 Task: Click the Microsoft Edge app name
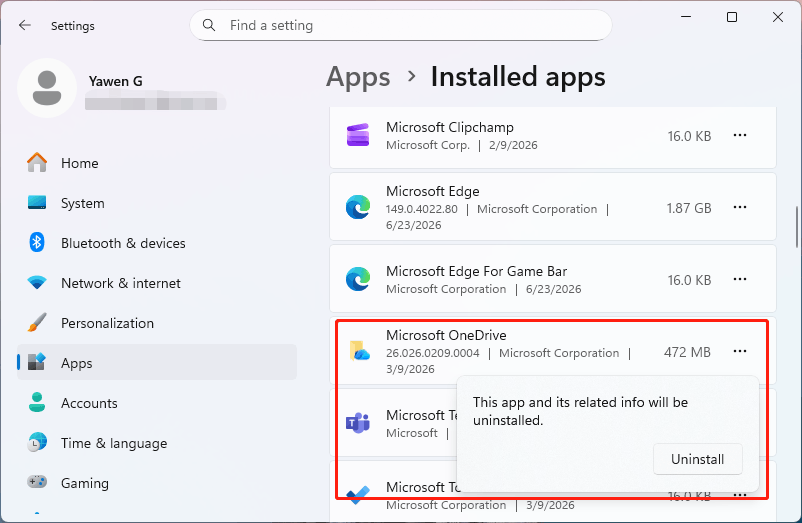(433, 191)
